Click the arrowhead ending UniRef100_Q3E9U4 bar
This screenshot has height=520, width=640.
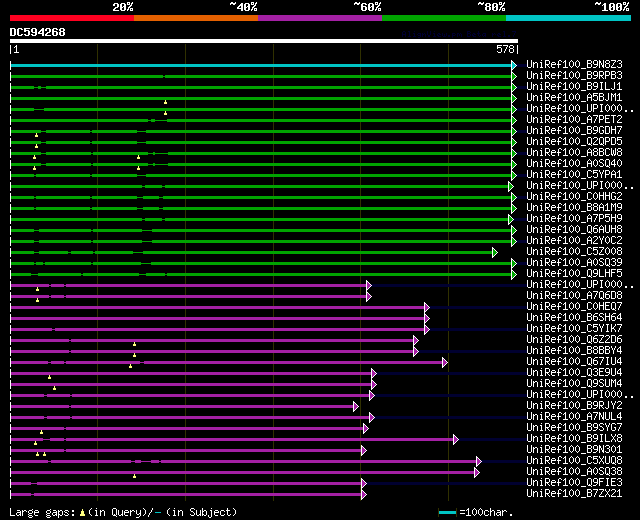pos(373,373)
